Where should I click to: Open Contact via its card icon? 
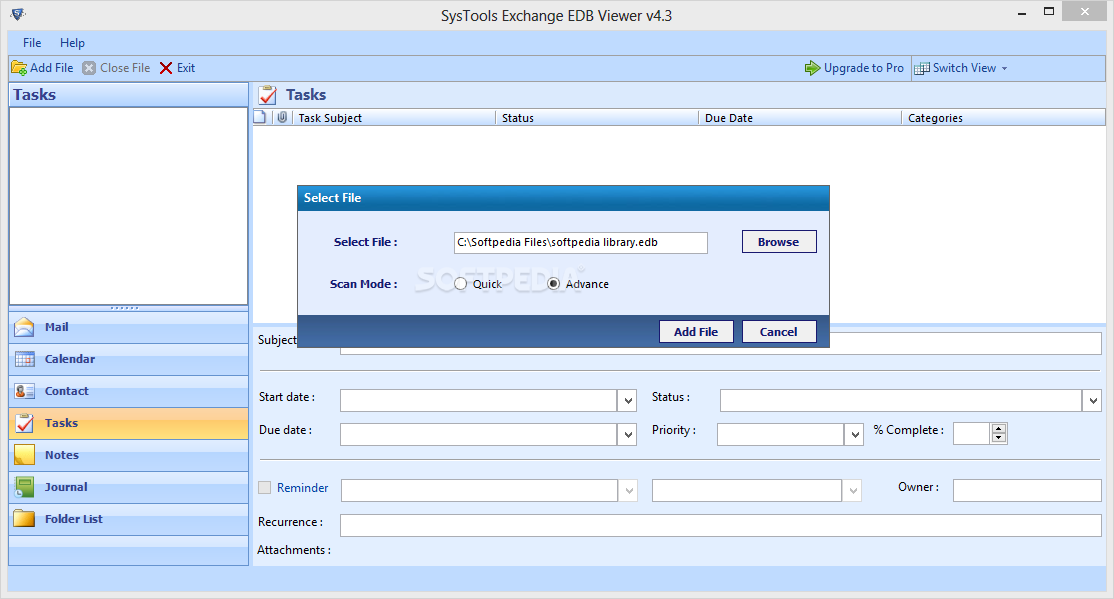pyautogui.click(x=24, y=391)
